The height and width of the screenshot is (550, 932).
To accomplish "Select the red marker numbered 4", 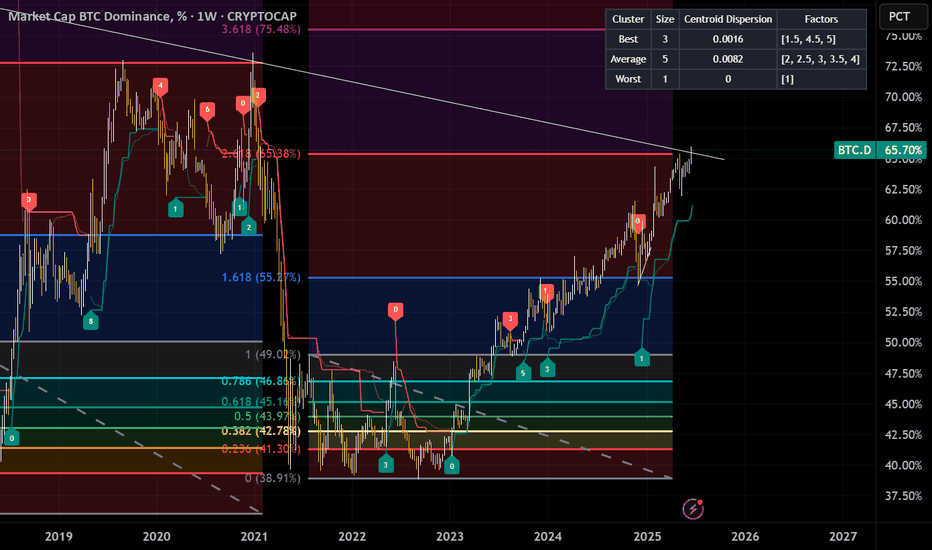I will point(159,87).
